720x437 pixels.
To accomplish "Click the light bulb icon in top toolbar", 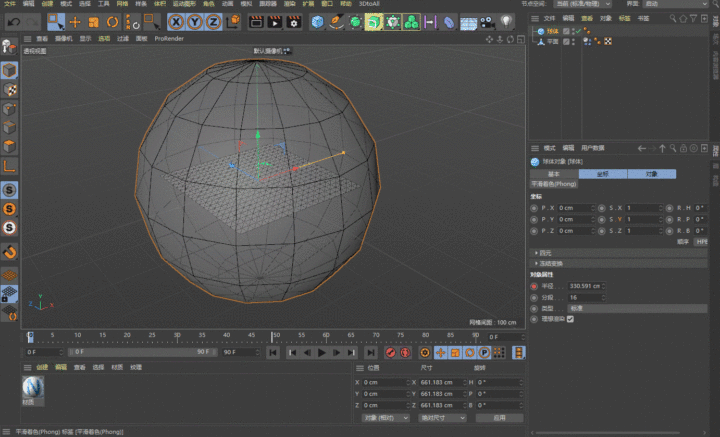I will pos(506,22).
